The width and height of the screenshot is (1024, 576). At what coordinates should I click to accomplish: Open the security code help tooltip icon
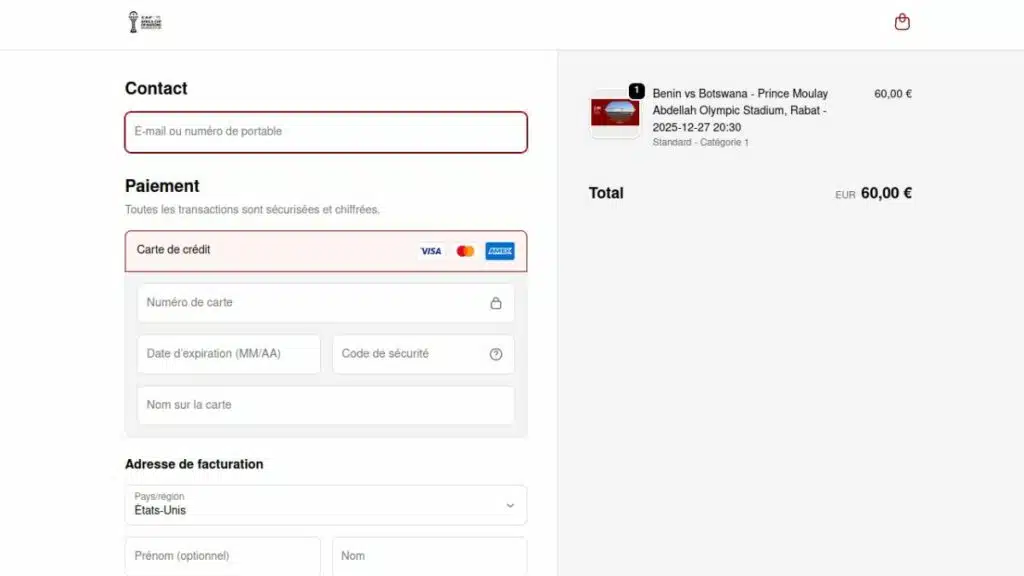pos(497,354)
